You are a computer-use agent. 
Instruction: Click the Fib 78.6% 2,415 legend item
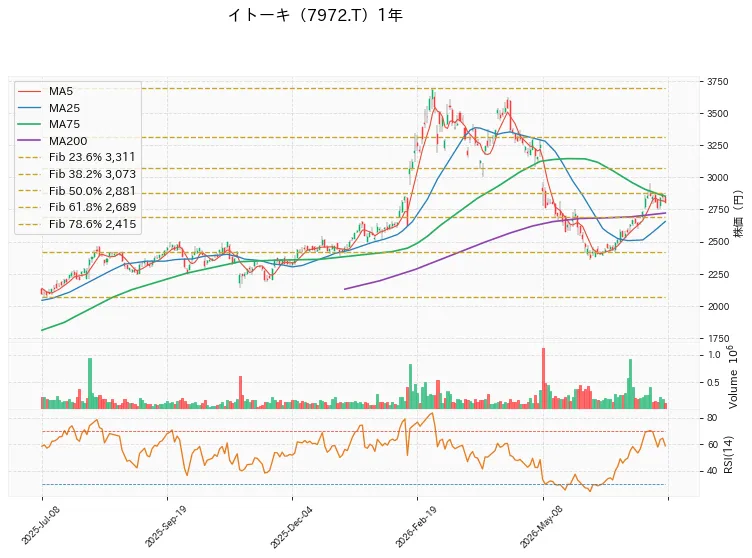point(77,224)
